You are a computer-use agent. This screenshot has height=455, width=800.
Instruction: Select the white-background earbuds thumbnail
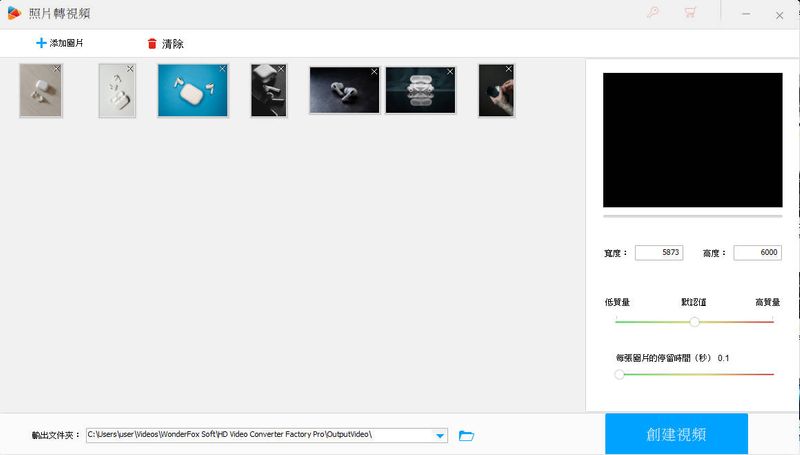[117, 91]
